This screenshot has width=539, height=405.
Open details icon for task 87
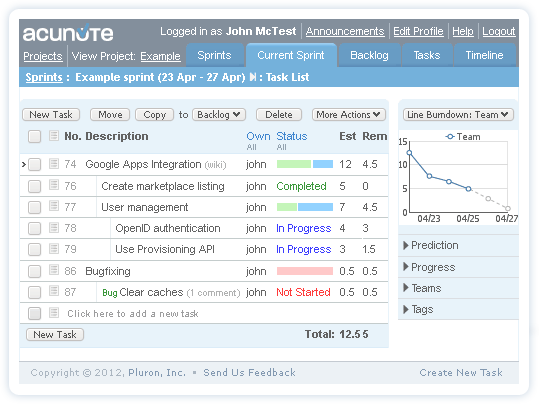click(54, 291)
